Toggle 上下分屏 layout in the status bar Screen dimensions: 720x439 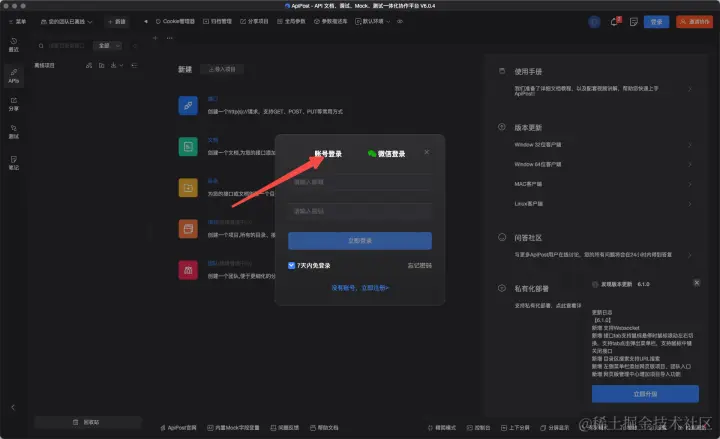click(x=515, y=428)
